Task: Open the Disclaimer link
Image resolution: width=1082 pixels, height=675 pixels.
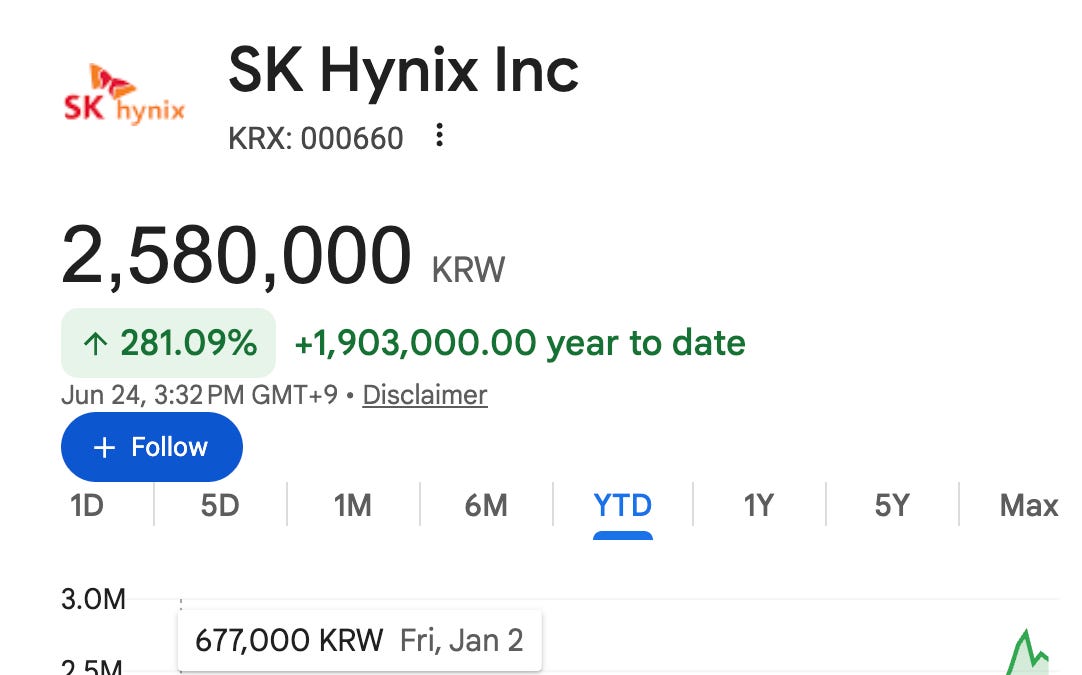Action: [x=425, y=395]
